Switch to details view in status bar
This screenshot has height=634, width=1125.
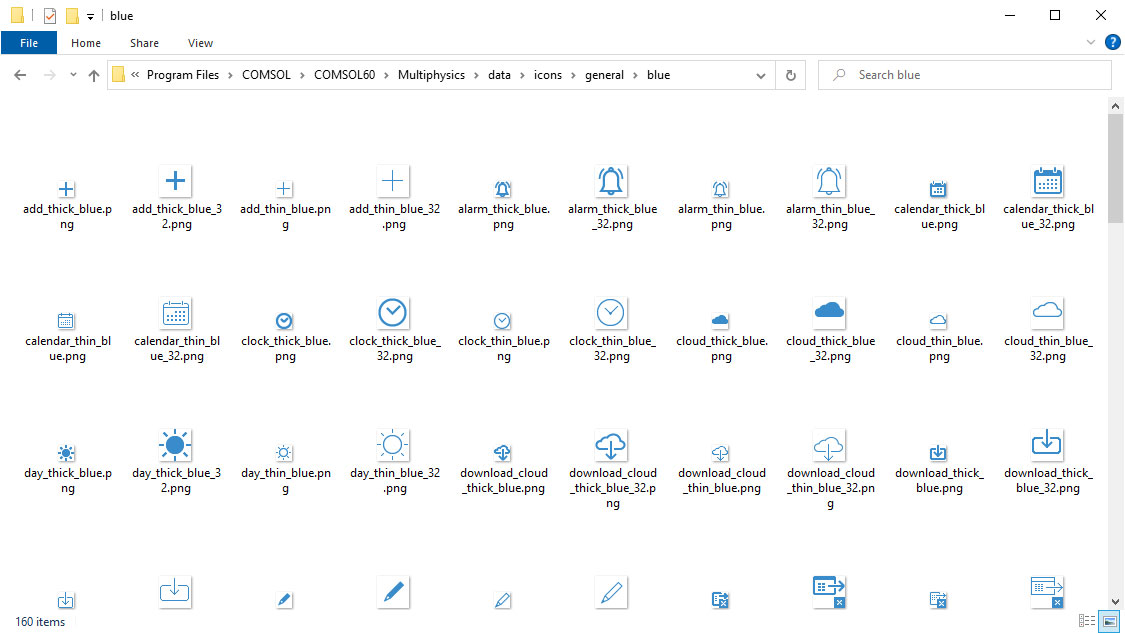click(x=1087, y=621)
